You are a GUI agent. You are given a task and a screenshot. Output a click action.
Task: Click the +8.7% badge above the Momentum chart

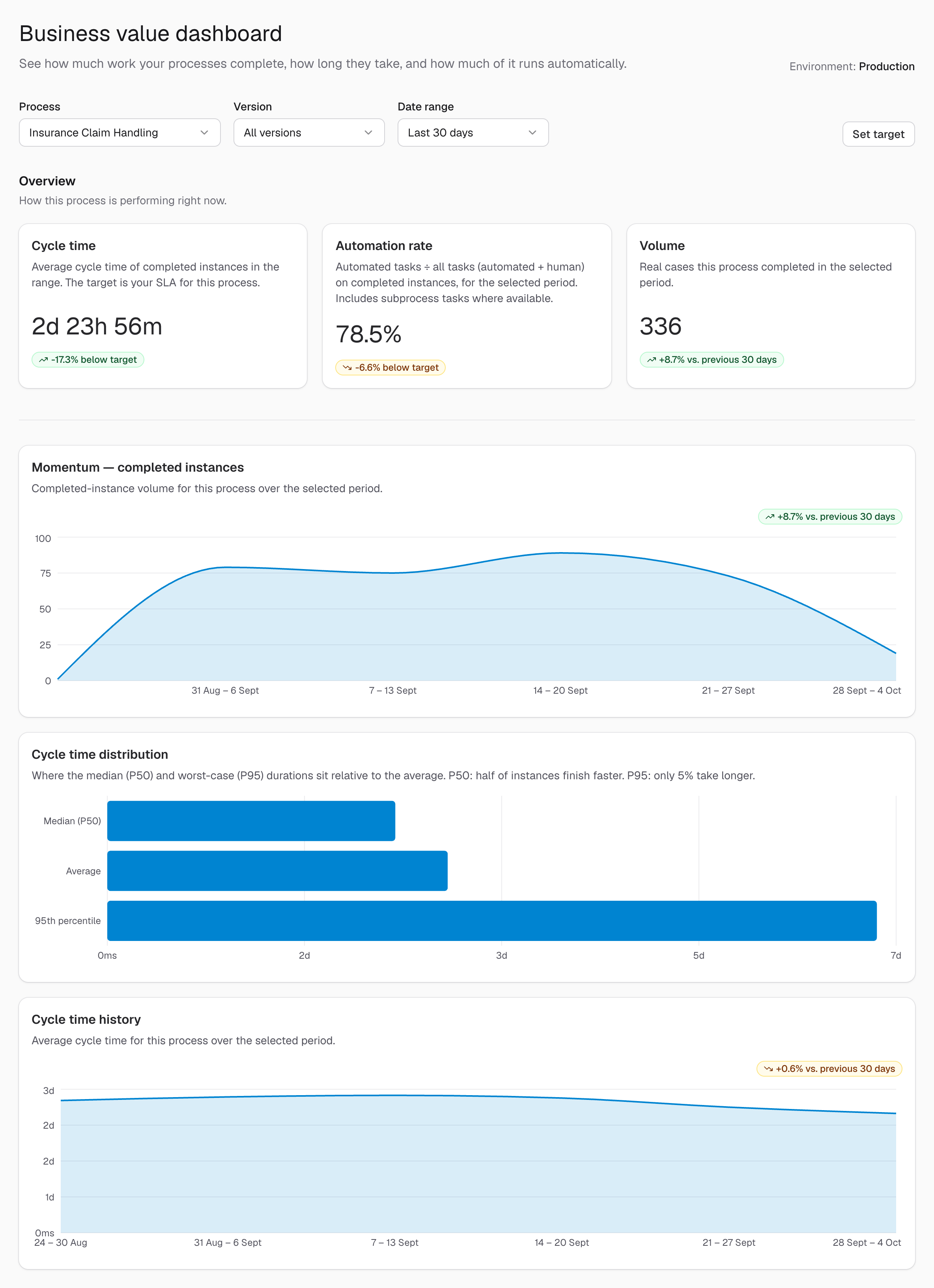click(x=830, y=516)
